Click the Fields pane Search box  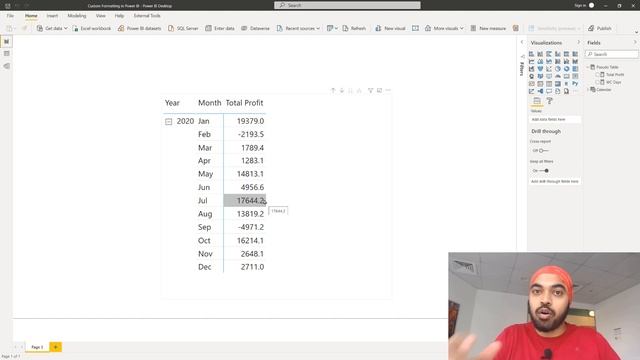click(612, 54)
